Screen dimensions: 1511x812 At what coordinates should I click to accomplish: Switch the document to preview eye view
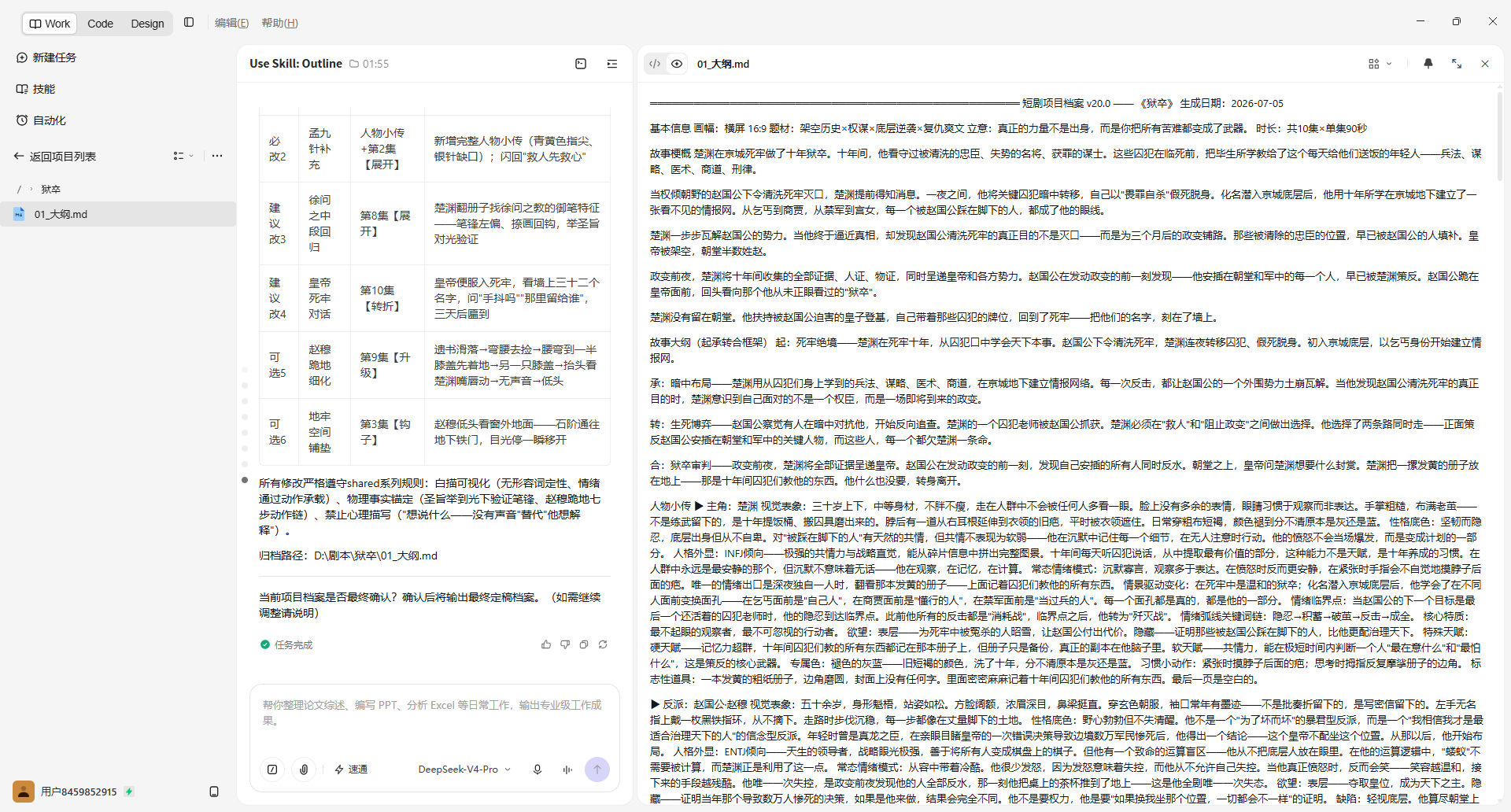click(x=677, y=64)
